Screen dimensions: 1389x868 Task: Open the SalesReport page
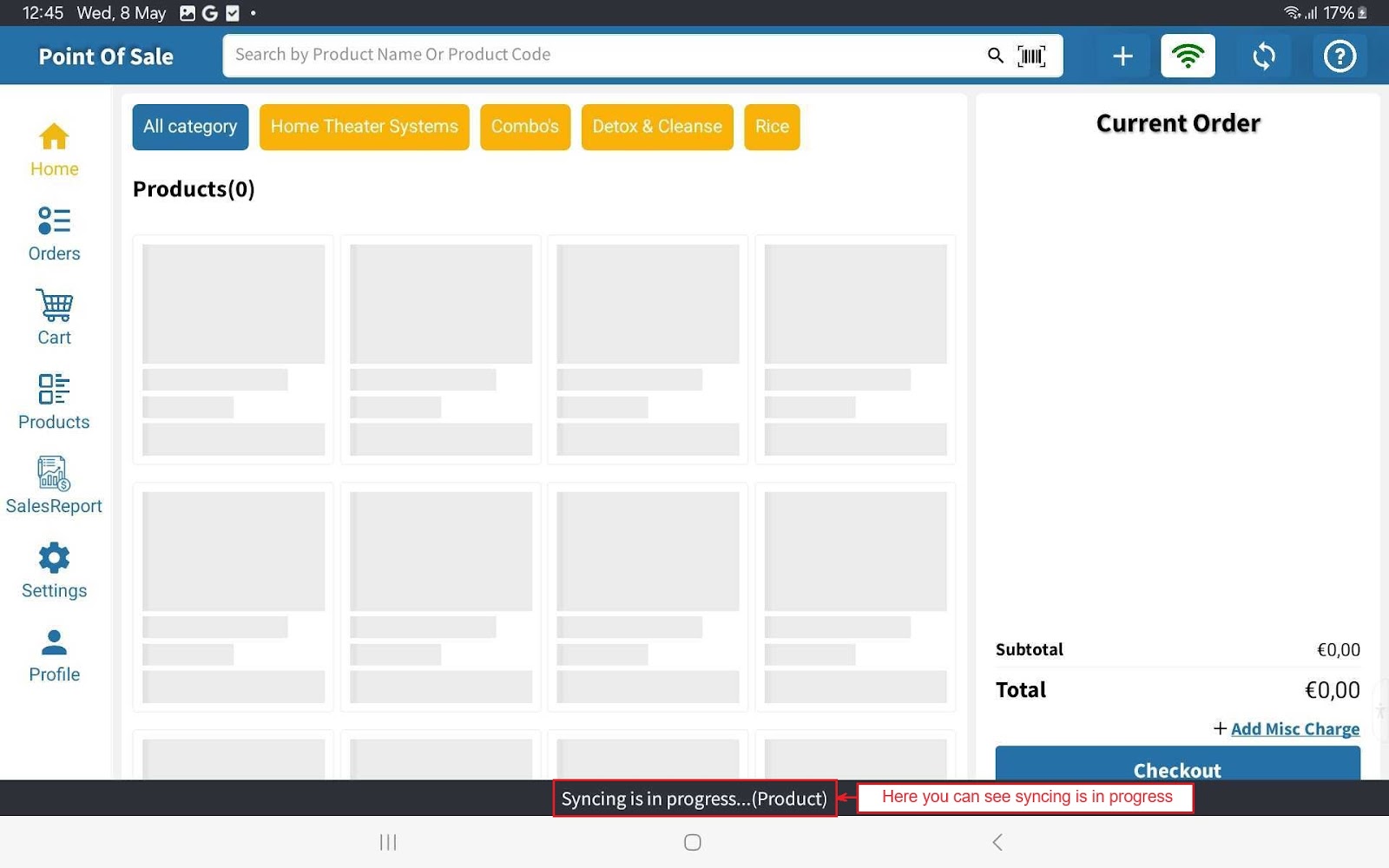(54, 486)
